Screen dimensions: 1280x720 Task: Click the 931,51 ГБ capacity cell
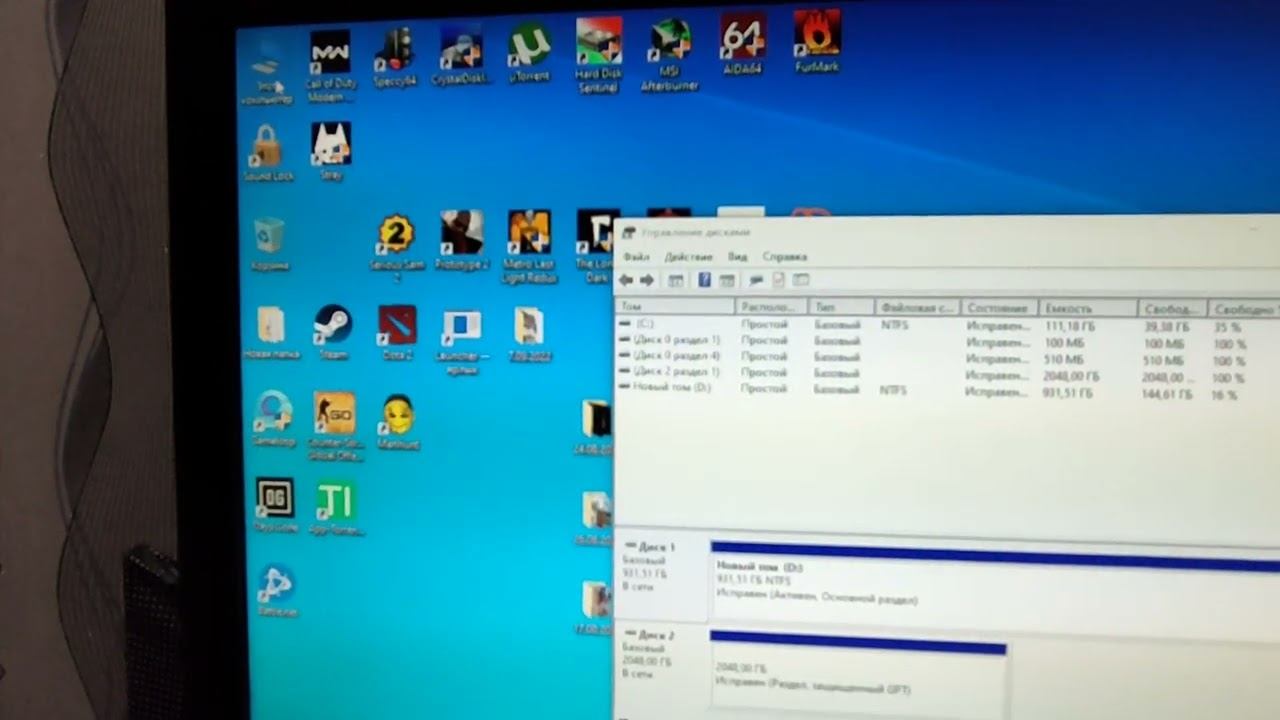coord(1068,394)
